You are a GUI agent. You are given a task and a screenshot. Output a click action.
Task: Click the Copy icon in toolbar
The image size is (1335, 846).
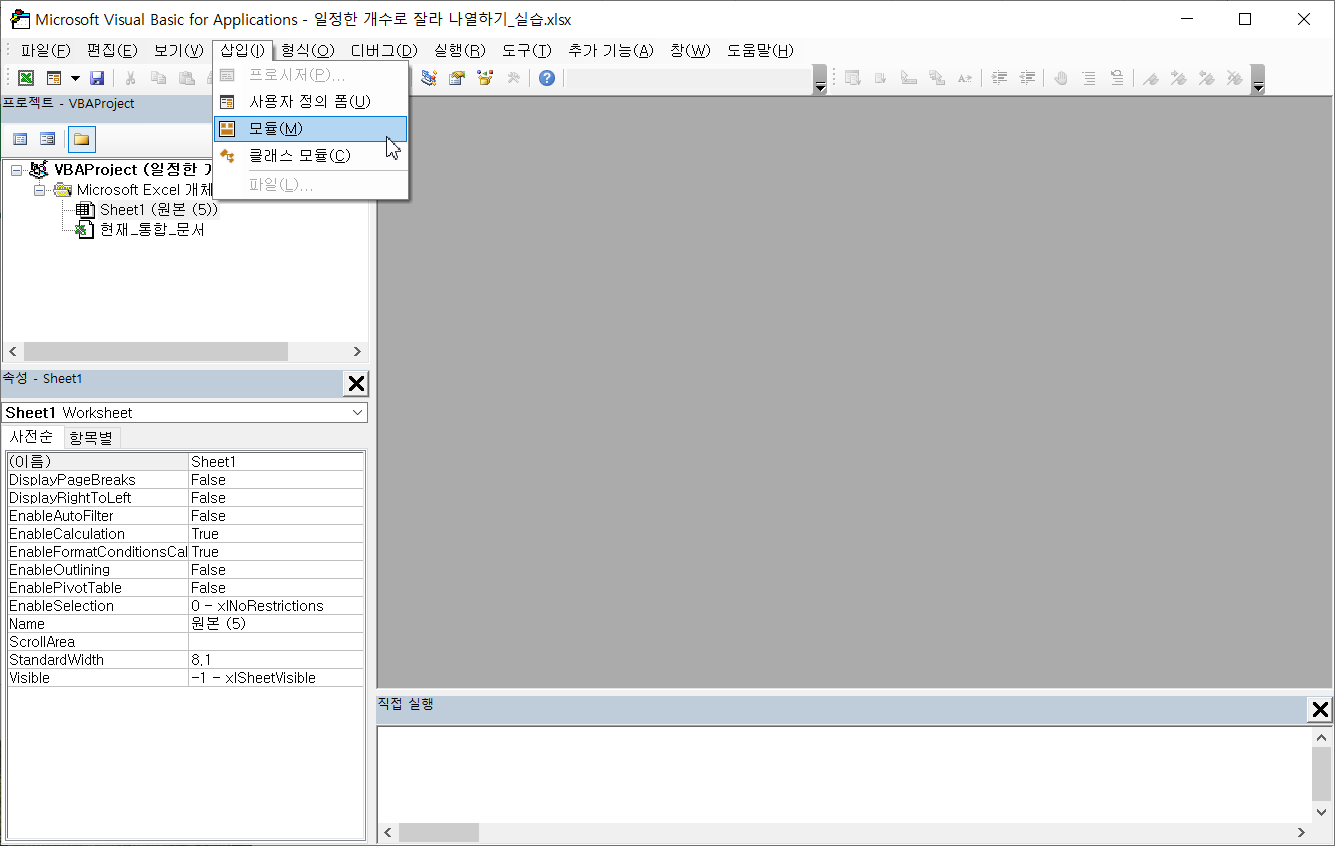[x=158, y=78]
